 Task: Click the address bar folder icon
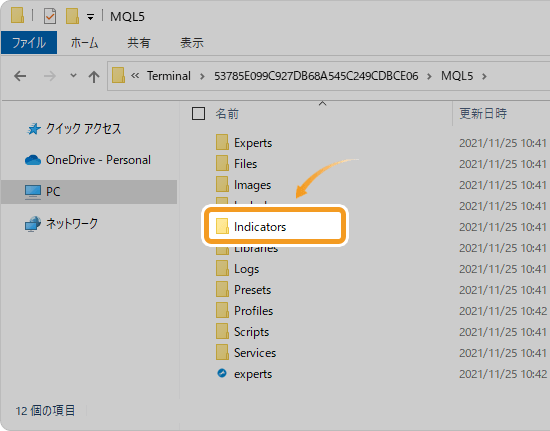pyautogui.click(x=119, y=75)
